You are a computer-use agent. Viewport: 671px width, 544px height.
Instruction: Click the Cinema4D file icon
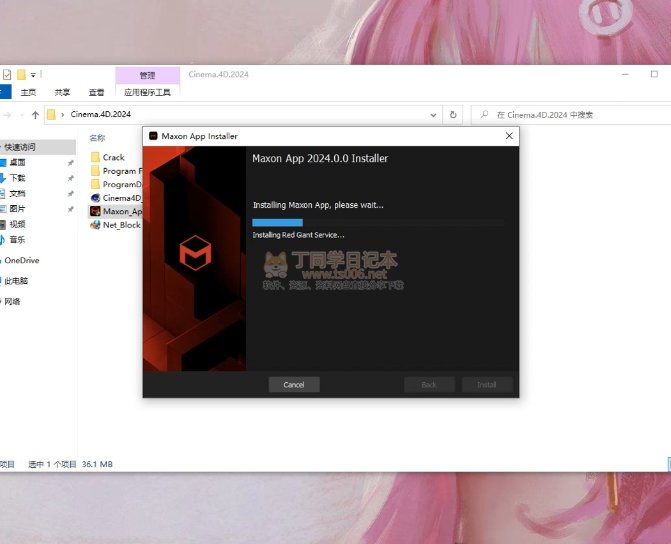pos(95,198)
